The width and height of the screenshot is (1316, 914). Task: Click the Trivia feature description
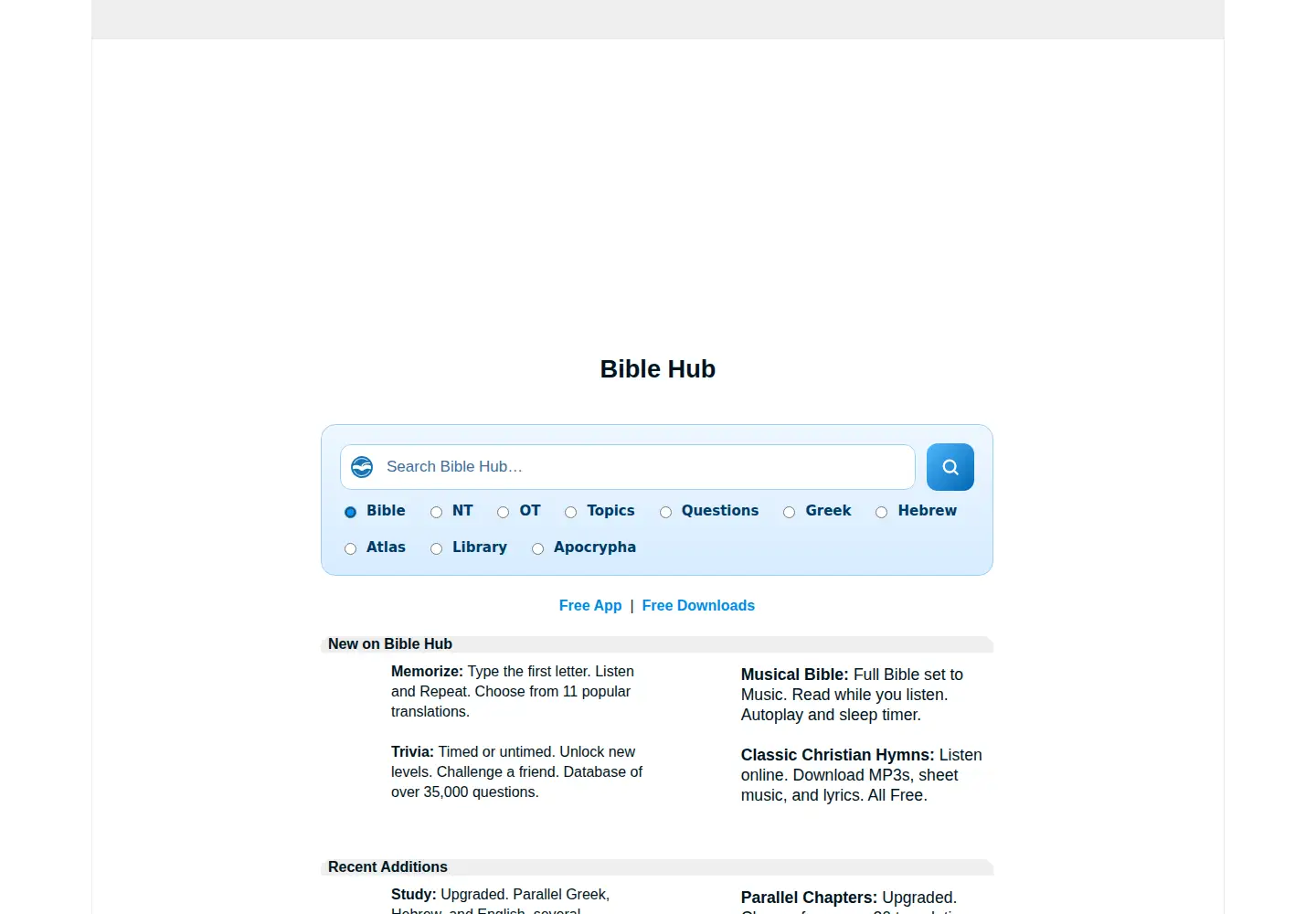click(517, 771)
